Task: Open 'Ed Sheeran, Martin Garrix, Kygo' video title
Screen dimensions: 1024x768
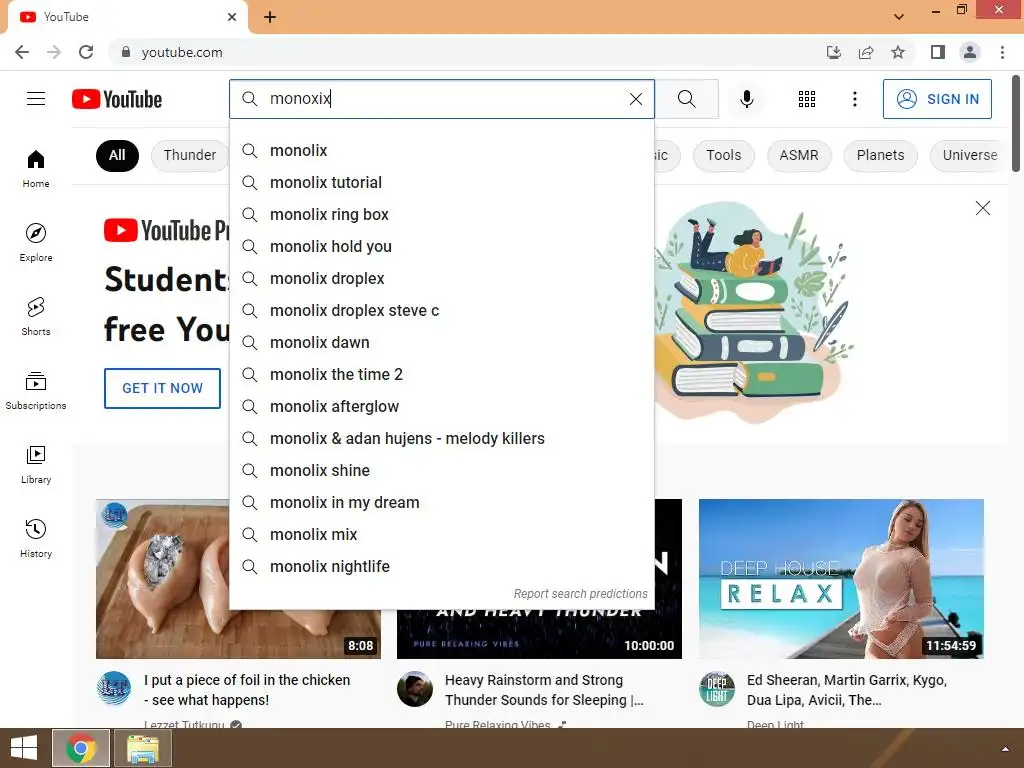Action: coord(847,690)
